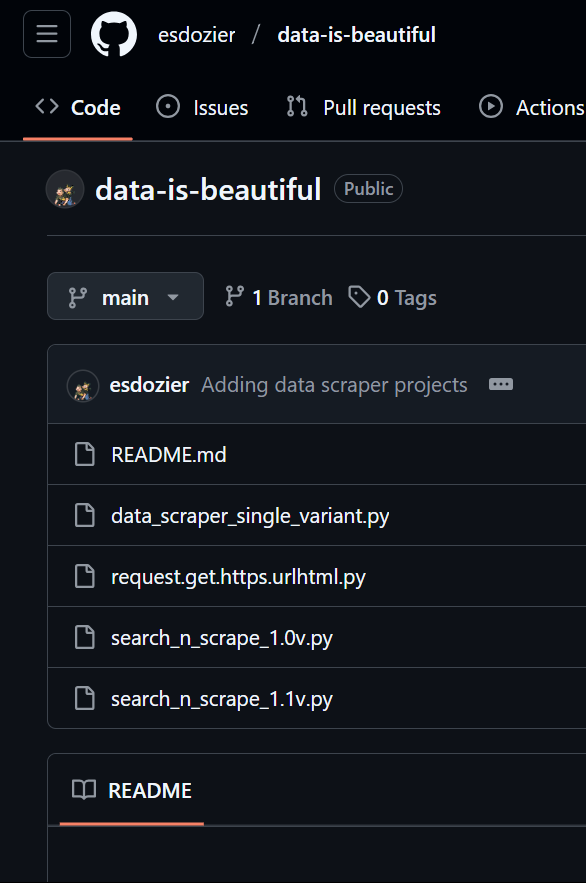Go to GitHub homepage via Octocat logo

[114, 34]
